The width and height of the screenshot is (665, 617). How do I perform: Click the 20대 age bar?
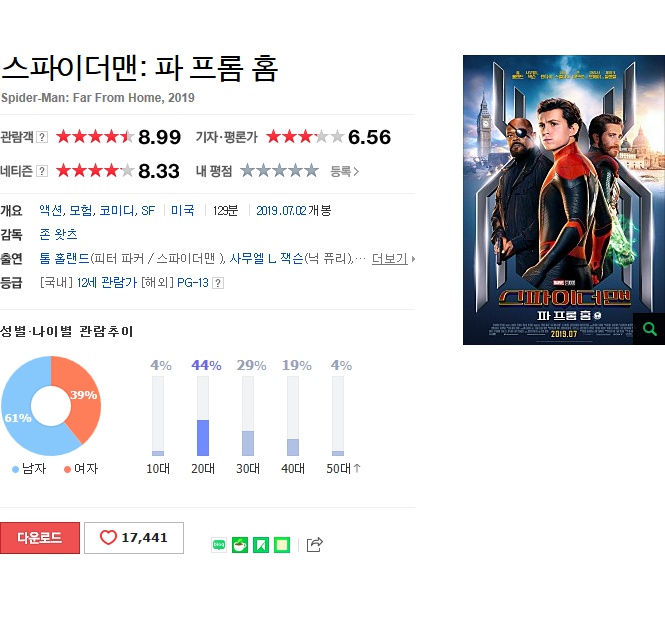pyautogui.click(x=203, y=416)
